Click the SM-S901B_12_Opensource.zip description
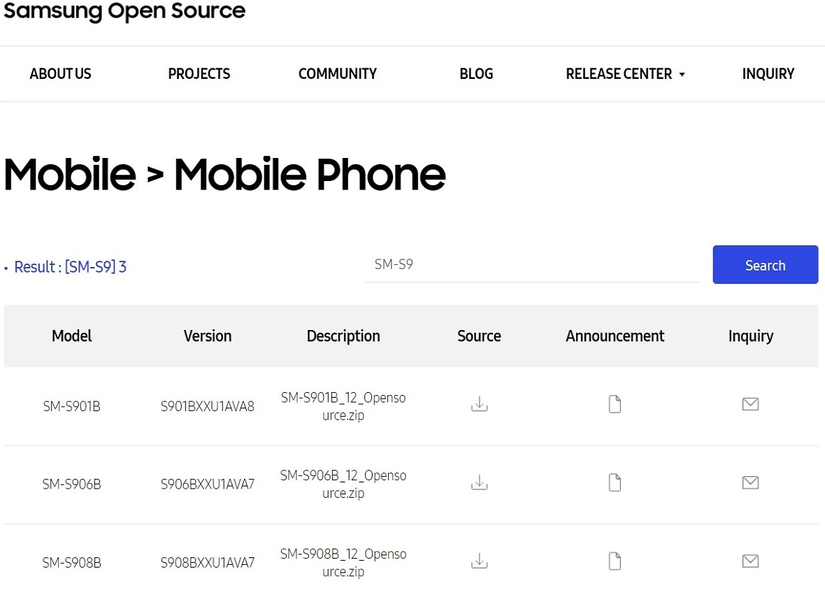 [343, 406]
